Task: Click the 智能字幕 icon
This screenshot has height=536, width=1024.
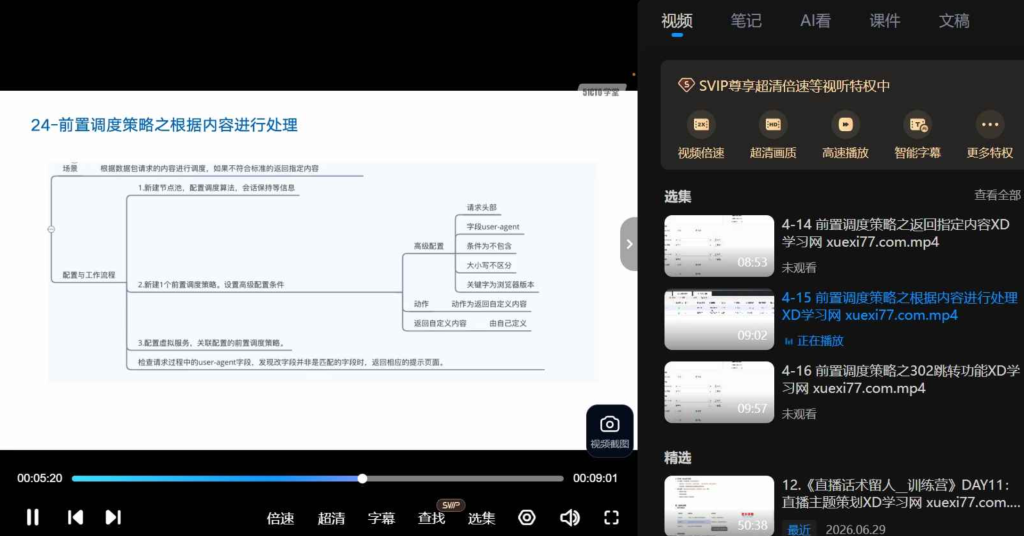Action: point(918,124)
